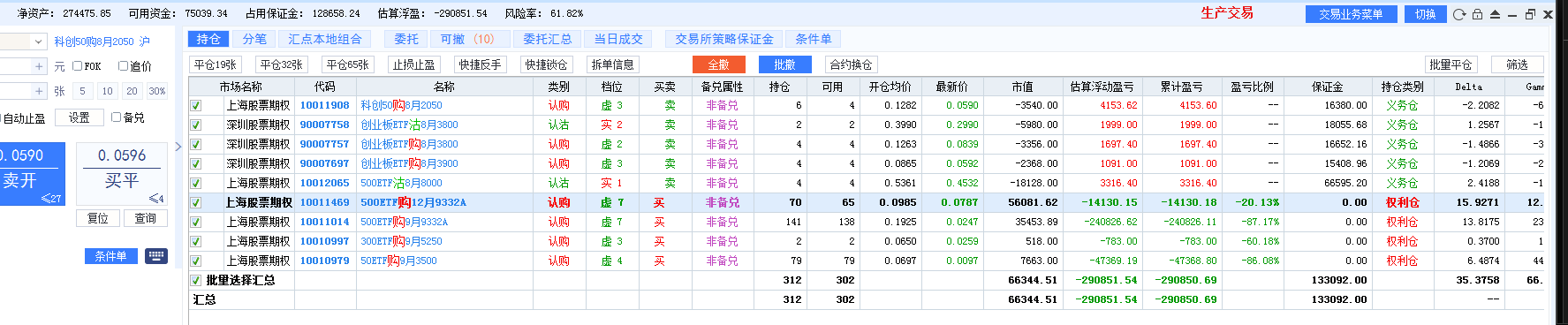Tick the FOK checkbox
Screen dimensions: 1568x325
click(77, 66)
